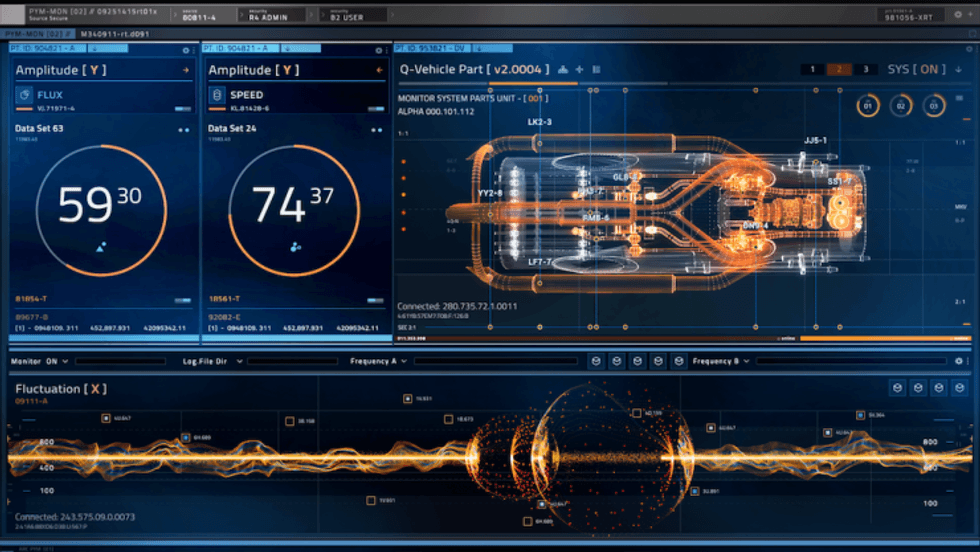Click into Log.File Dir text field
980x552 pixels.
(292, 361)
